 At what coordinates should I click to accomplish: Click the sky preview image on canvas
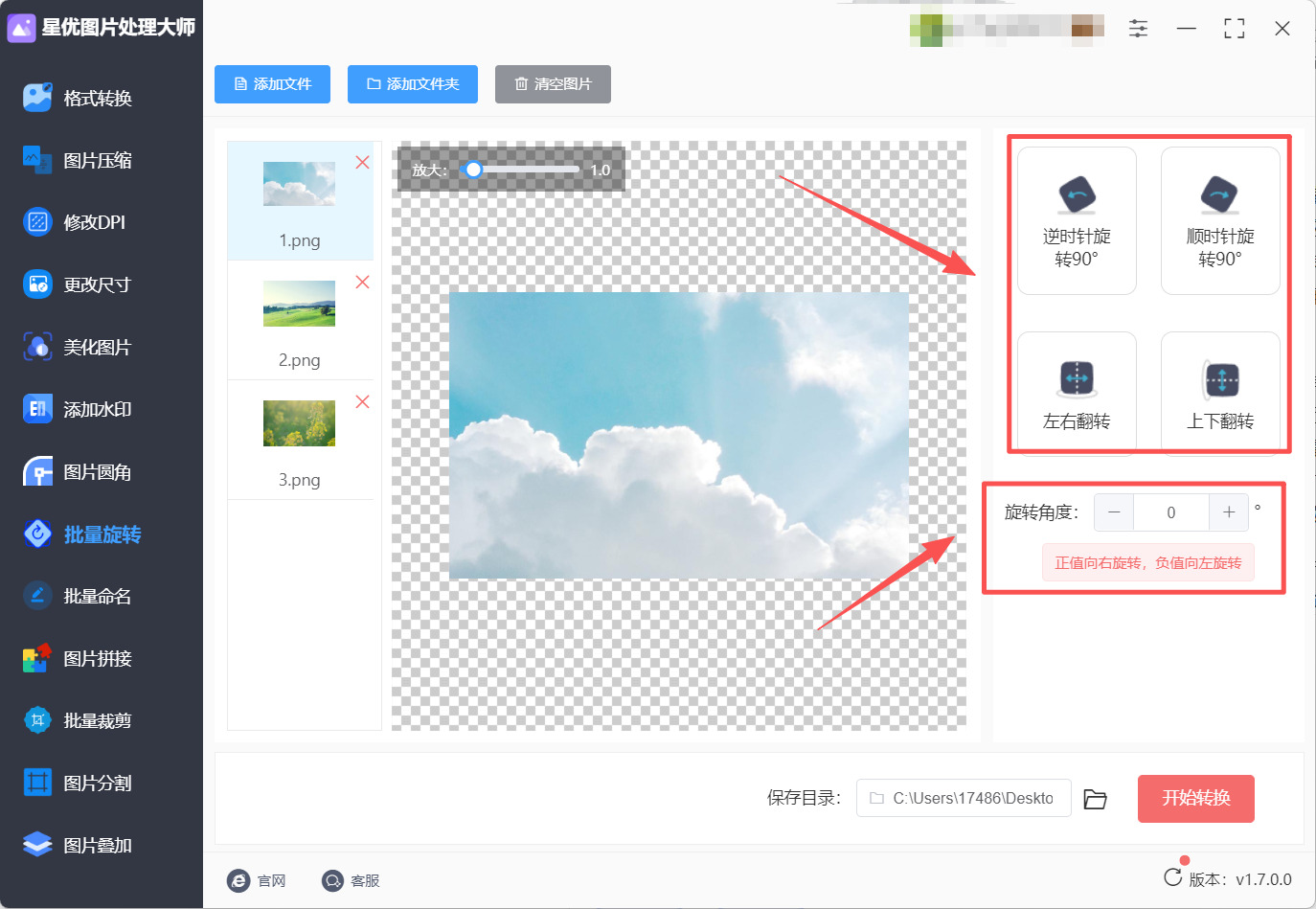679,436
